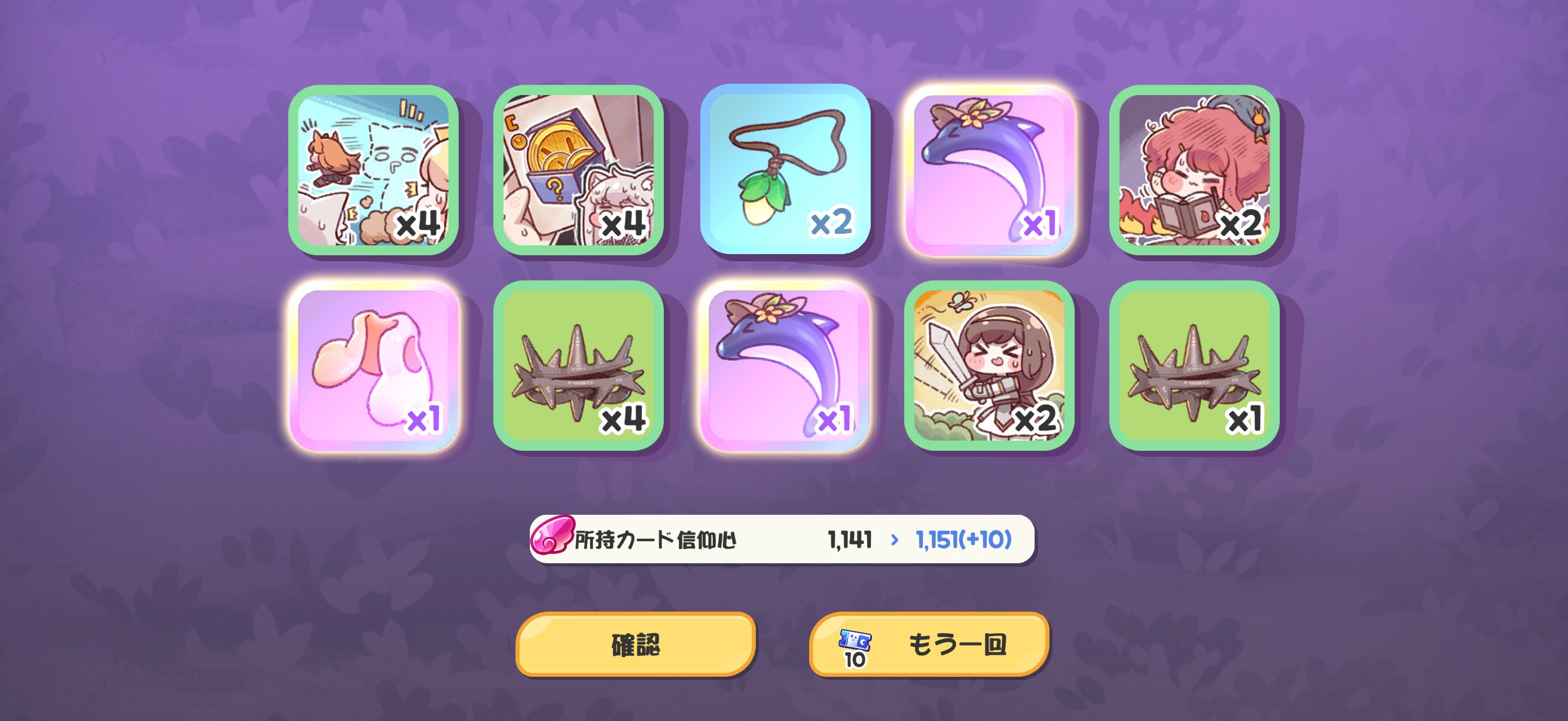Viewport: 1568px width, 721px height.
Task: Select the spiked iron crown x1
Action: pyautogui.click(x=1194, y=366)
